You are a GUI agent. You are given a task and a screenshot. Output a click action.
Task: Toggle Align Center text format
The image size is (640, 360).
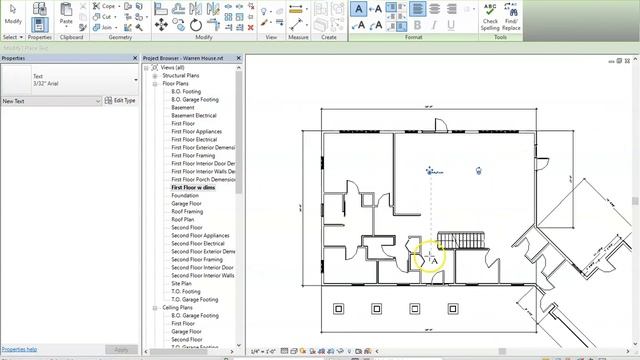point(435,9)
